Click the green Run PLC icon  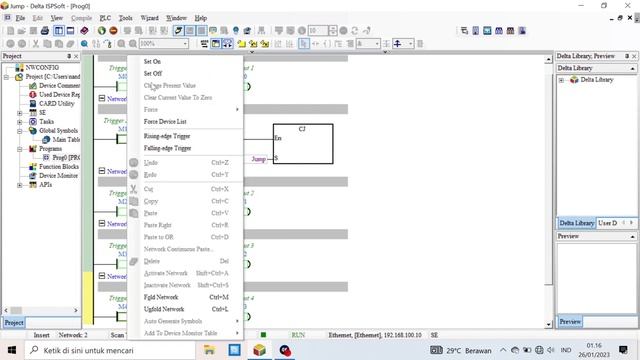102,31
